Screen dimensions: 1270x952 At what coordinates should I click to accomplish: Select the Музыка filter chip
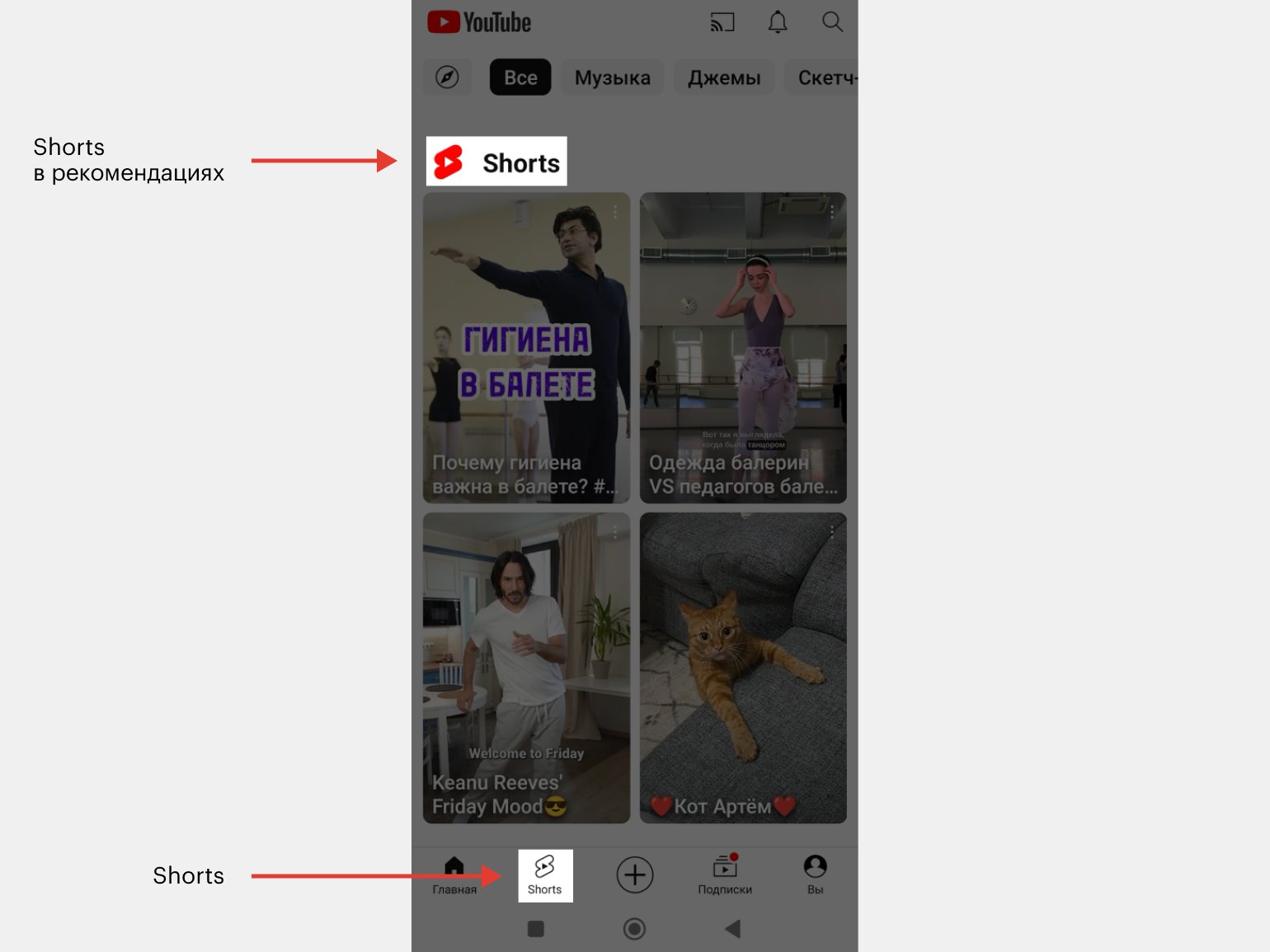coord(613,77)
